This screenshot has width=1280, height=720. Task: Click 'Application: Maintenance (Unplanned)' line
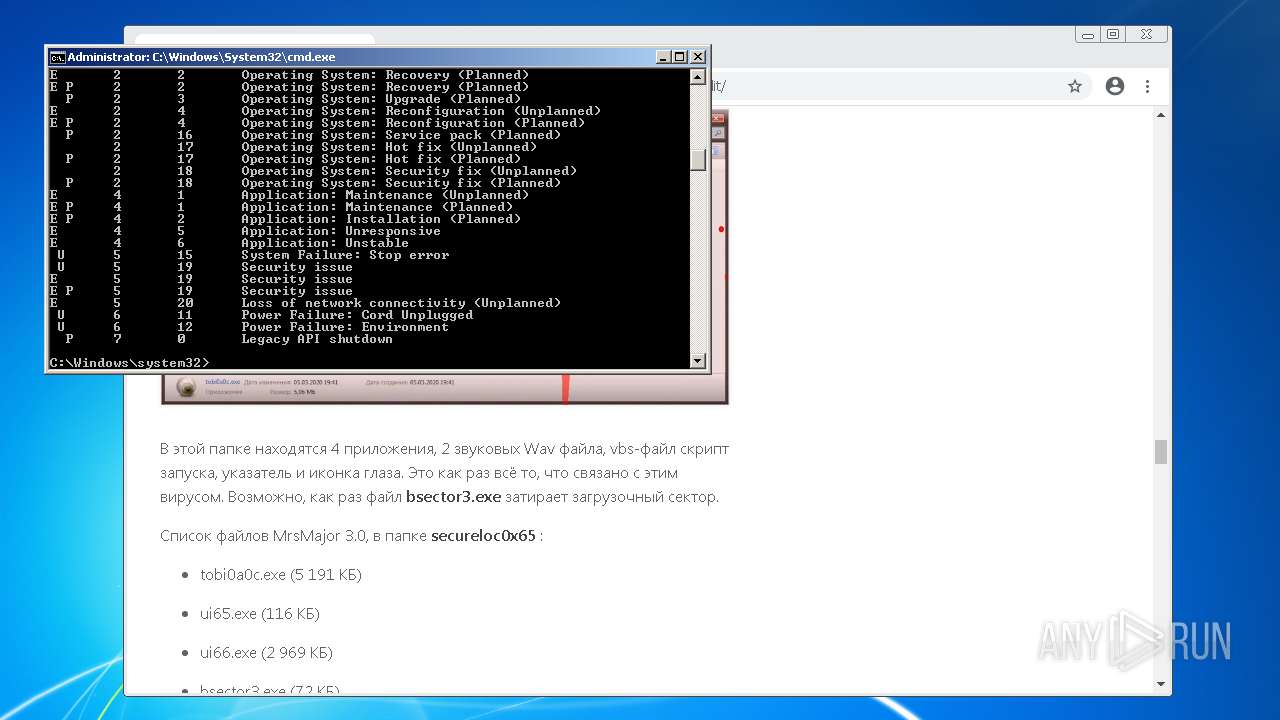point(385,195)
